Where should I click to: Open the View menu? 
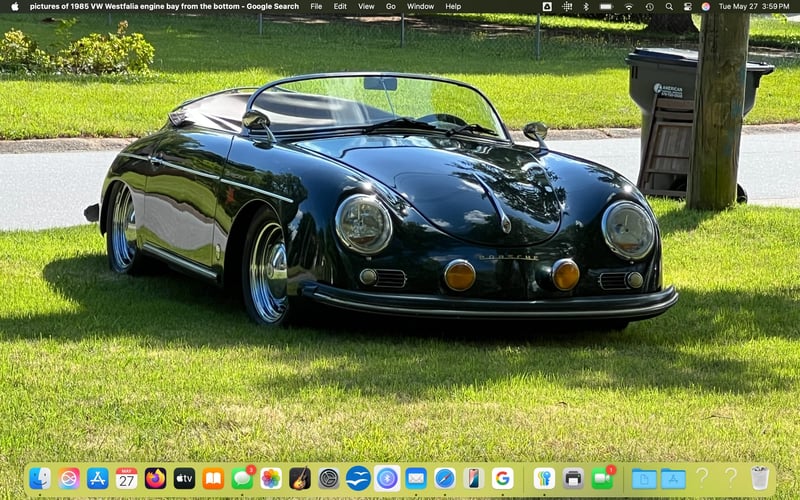[366, 7]
